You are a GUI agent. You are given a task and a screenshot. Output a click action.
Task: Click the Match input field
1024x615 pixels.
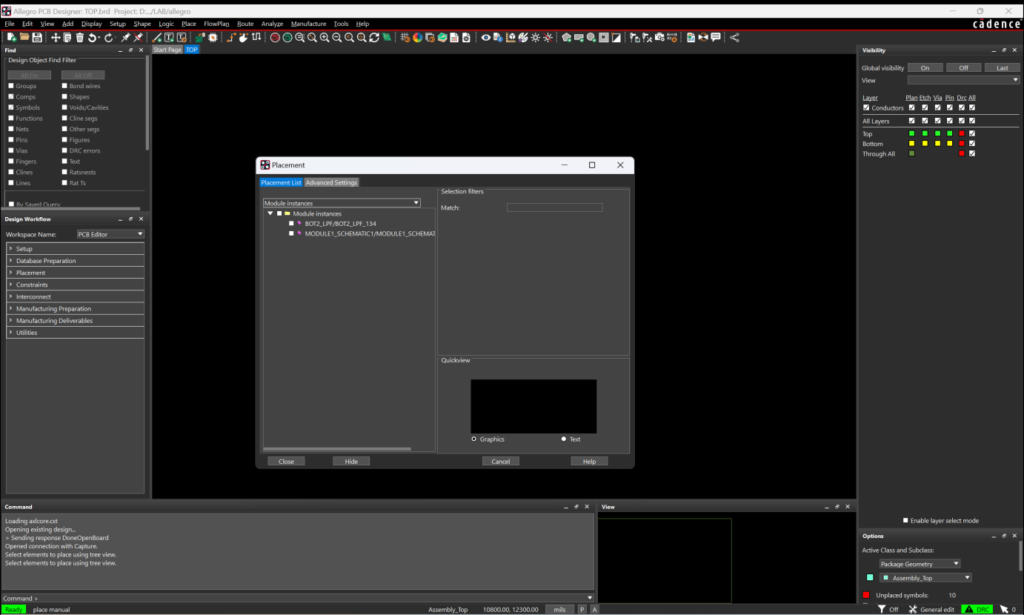point(554,207)
